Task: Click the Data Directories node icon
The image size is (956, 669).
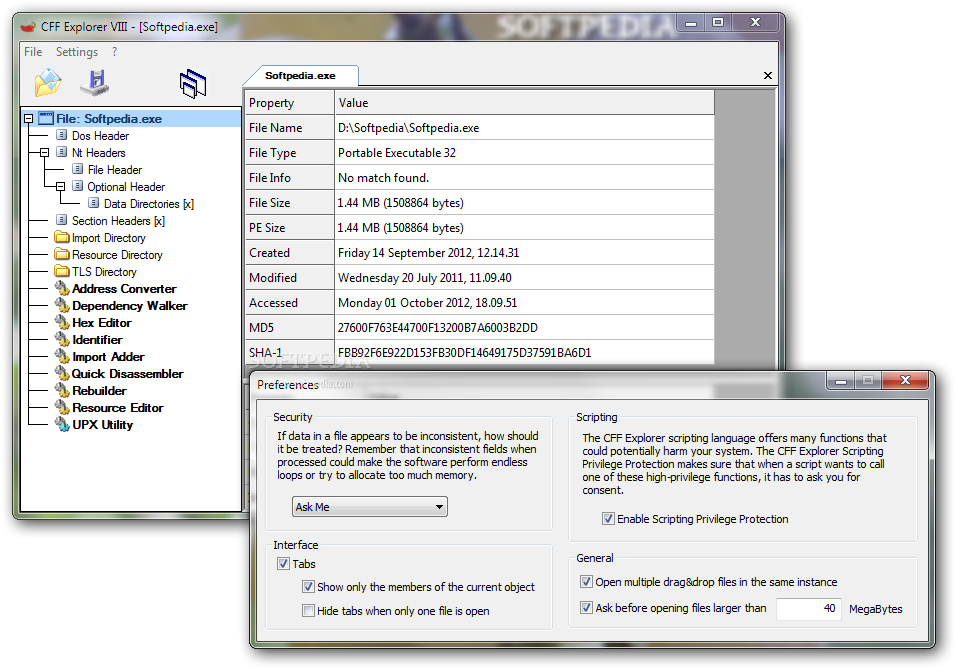Action: coord(93,203)
